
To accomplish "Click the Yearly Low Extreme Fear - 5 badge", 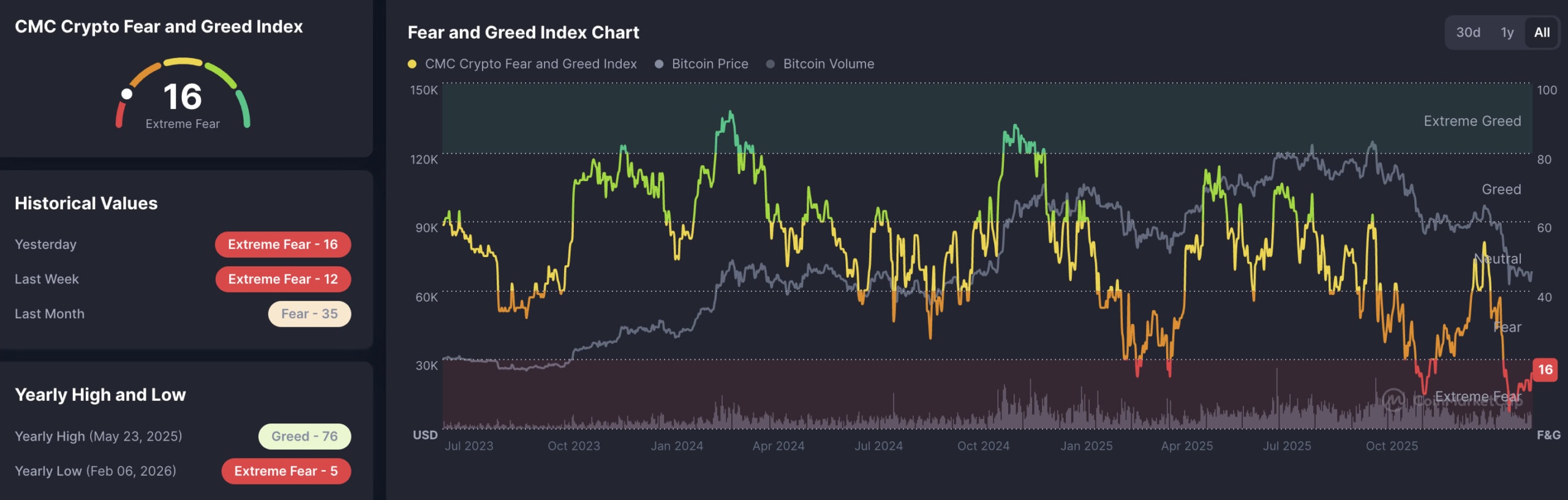I will click(285, 471).
